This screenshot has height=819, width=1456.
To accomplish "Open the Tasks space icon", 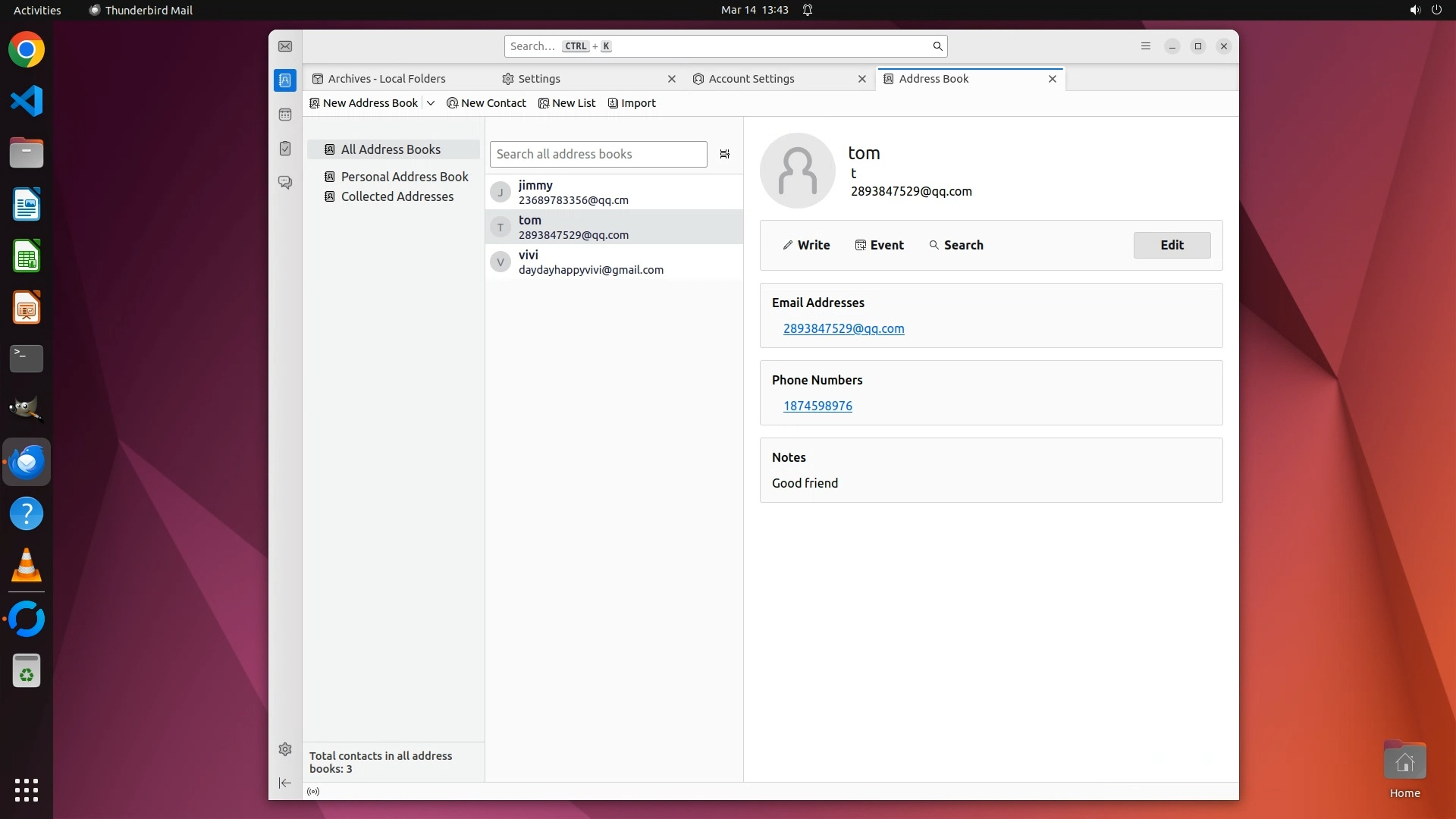I will click(x=285, y=149).
